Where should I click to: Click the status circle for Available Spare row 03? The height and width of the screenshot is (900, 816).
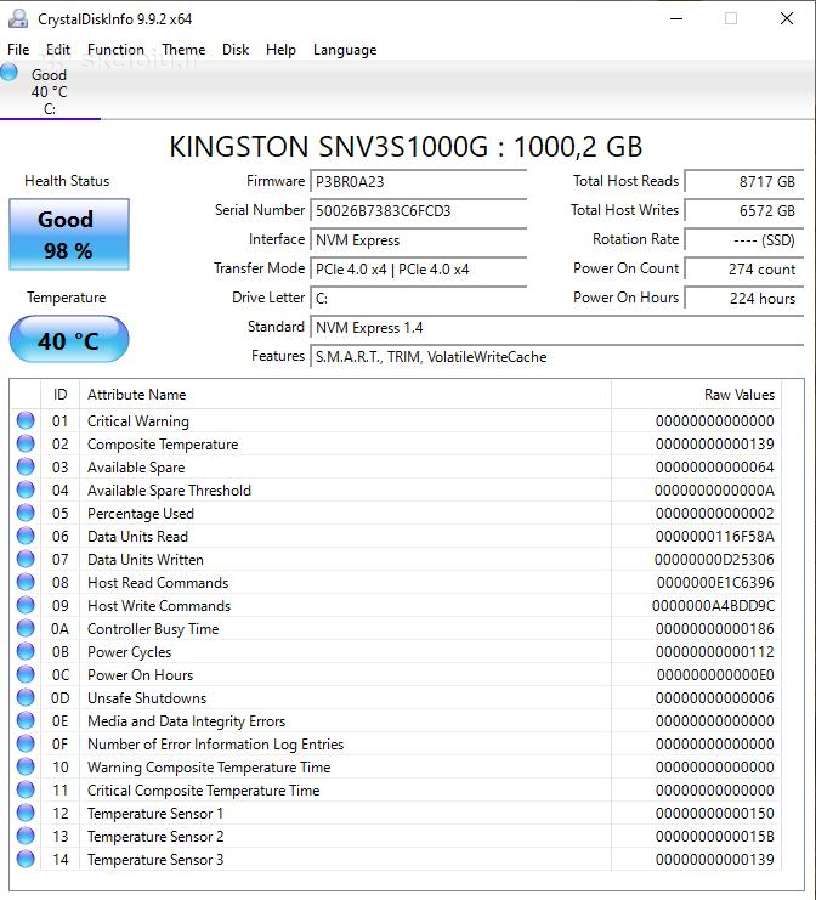pyautogui.click(x=25, y=467)
